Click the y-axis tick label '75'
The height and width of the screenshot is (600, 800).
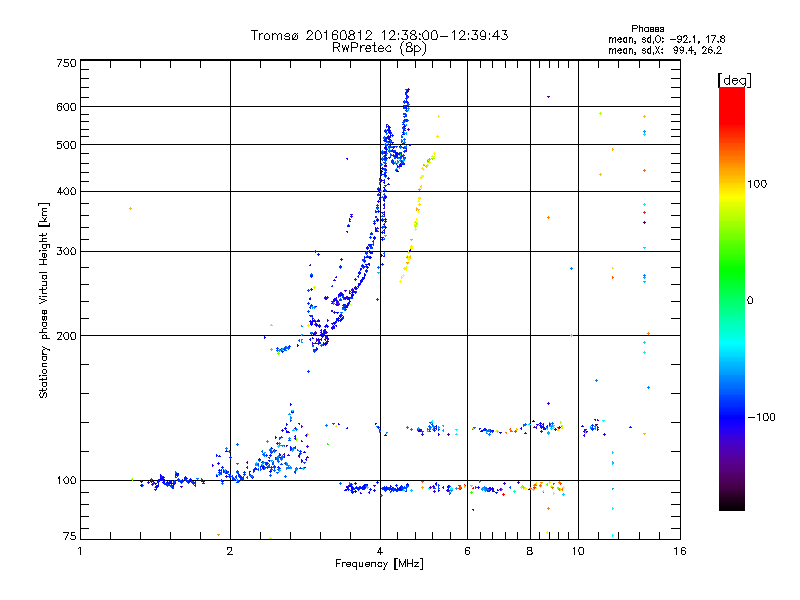point(70,536)
